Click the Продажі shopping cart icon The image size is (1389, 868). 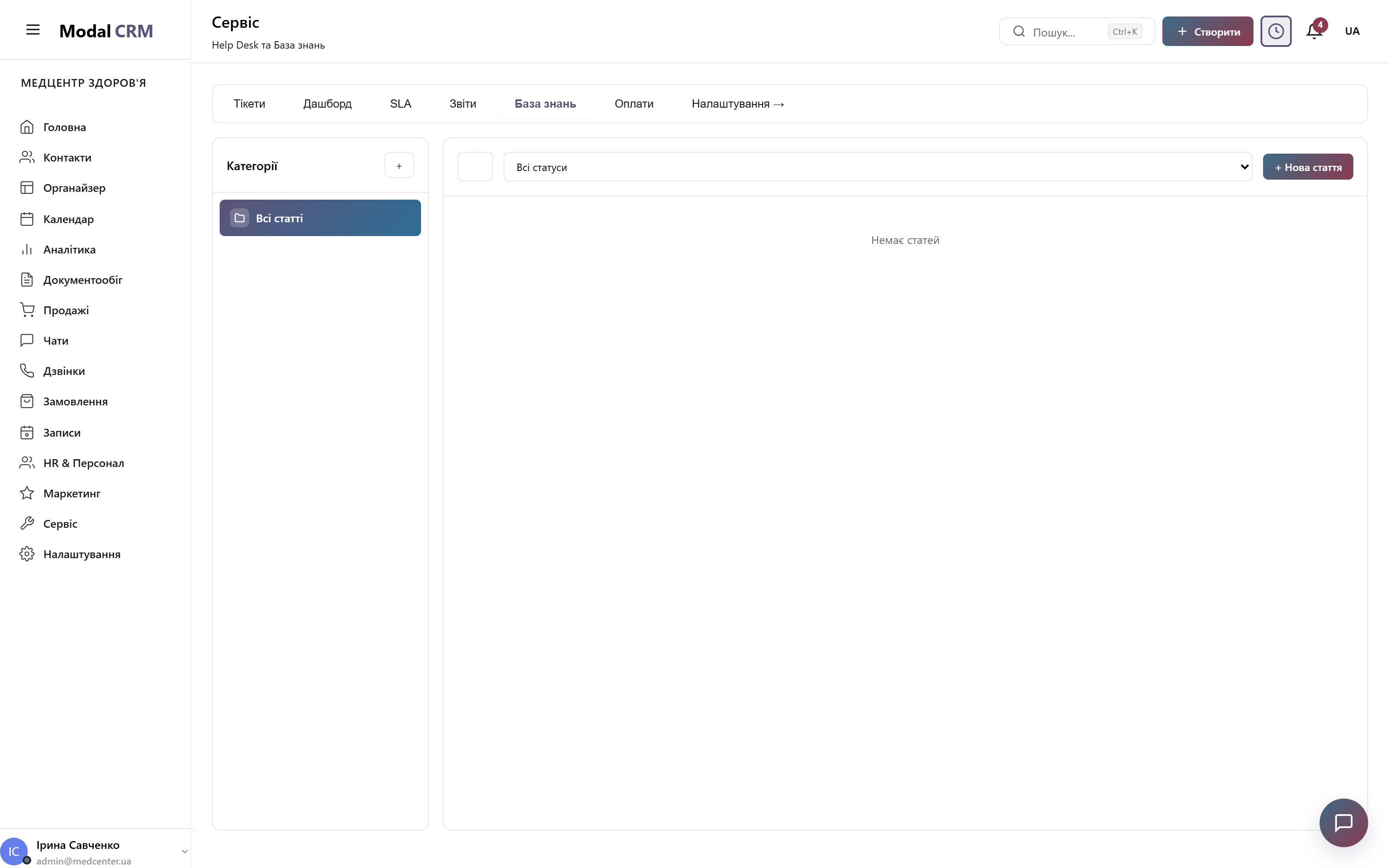[x=27, y=310]
